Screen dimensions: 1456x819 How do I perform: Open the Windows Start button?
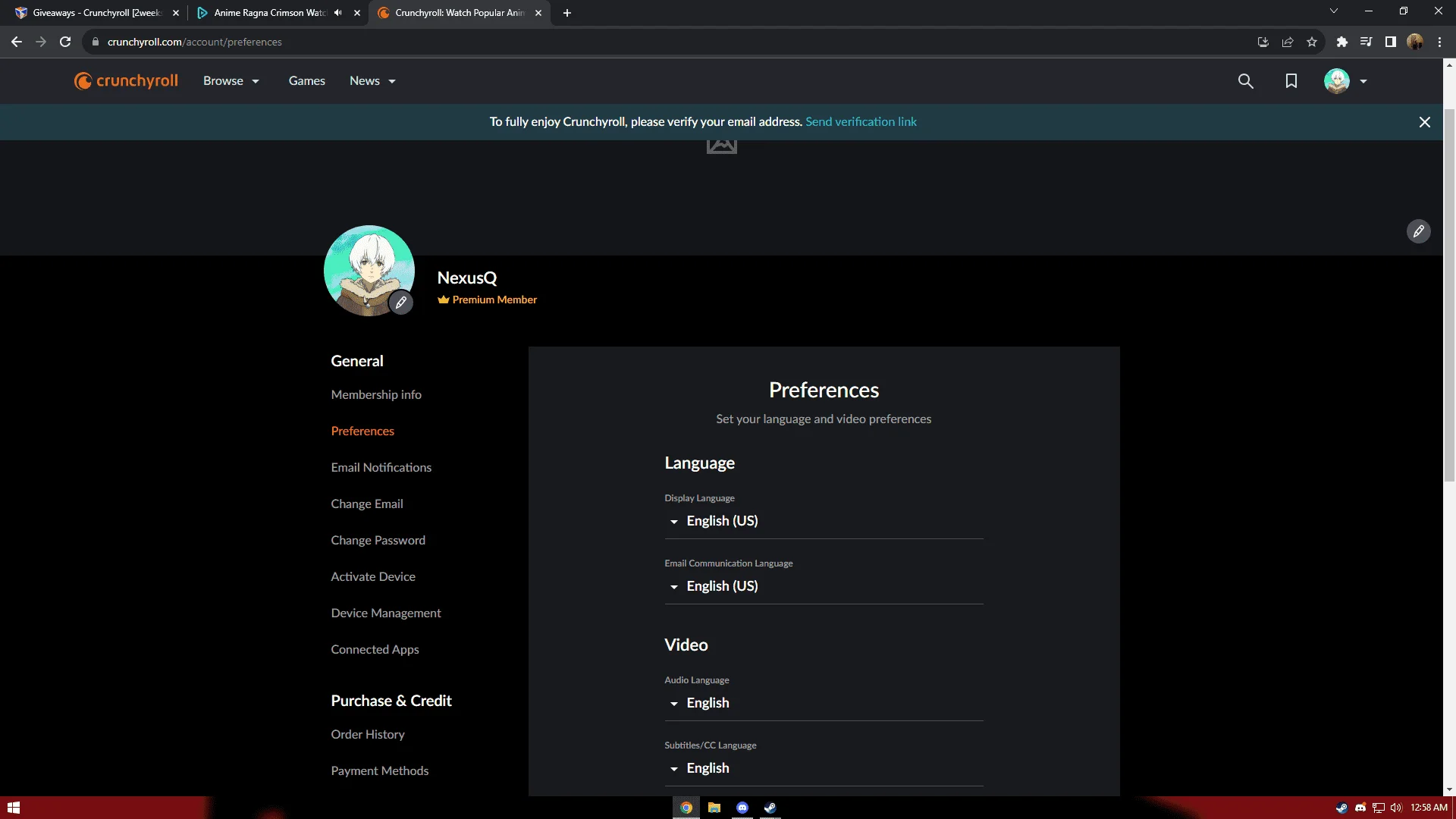13,808
